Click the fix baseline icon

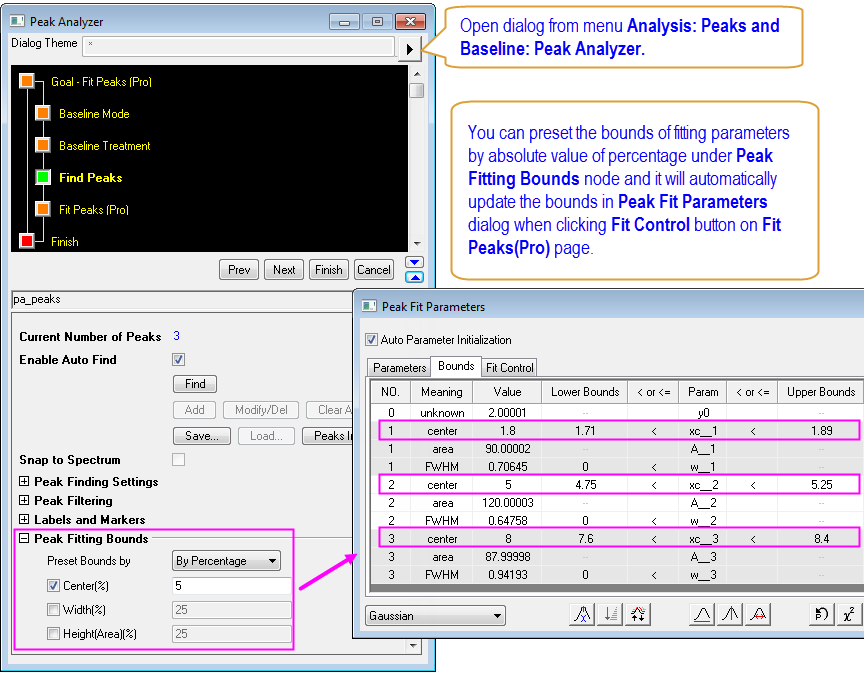click(x=702, y=614)
